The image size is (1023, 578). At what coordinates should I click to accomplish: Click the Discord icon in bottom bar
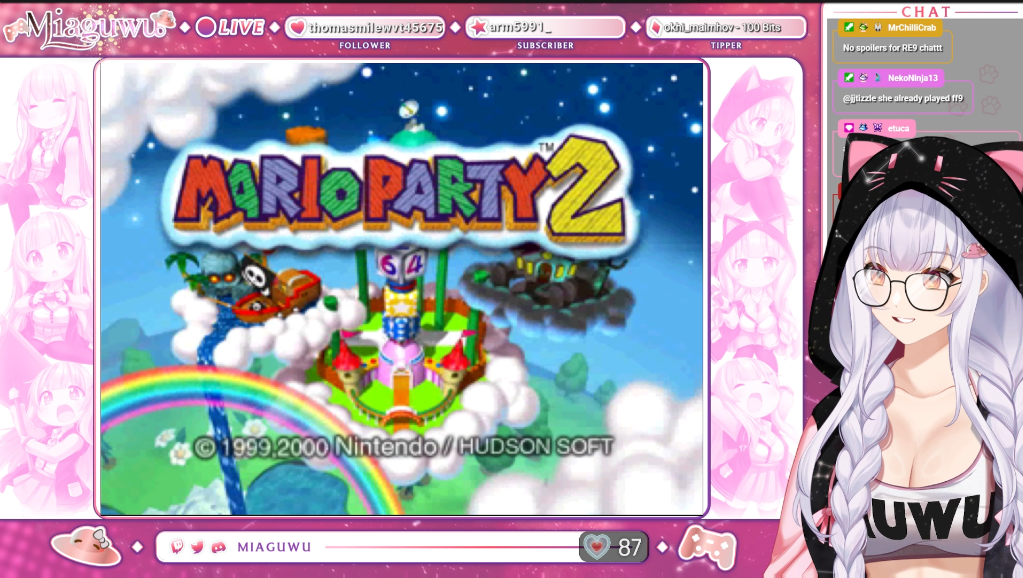pyautogui.click(x=219, y=547)
